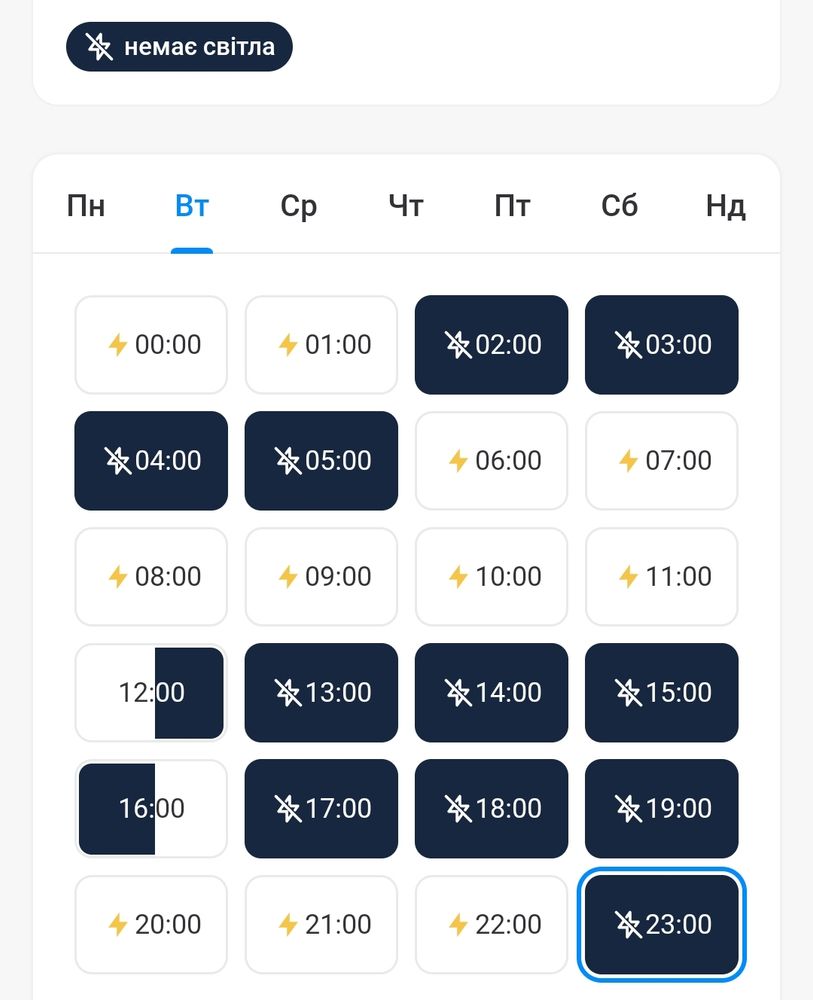
Task: Choose the 09:00 time slot
Action: (321, 576)
